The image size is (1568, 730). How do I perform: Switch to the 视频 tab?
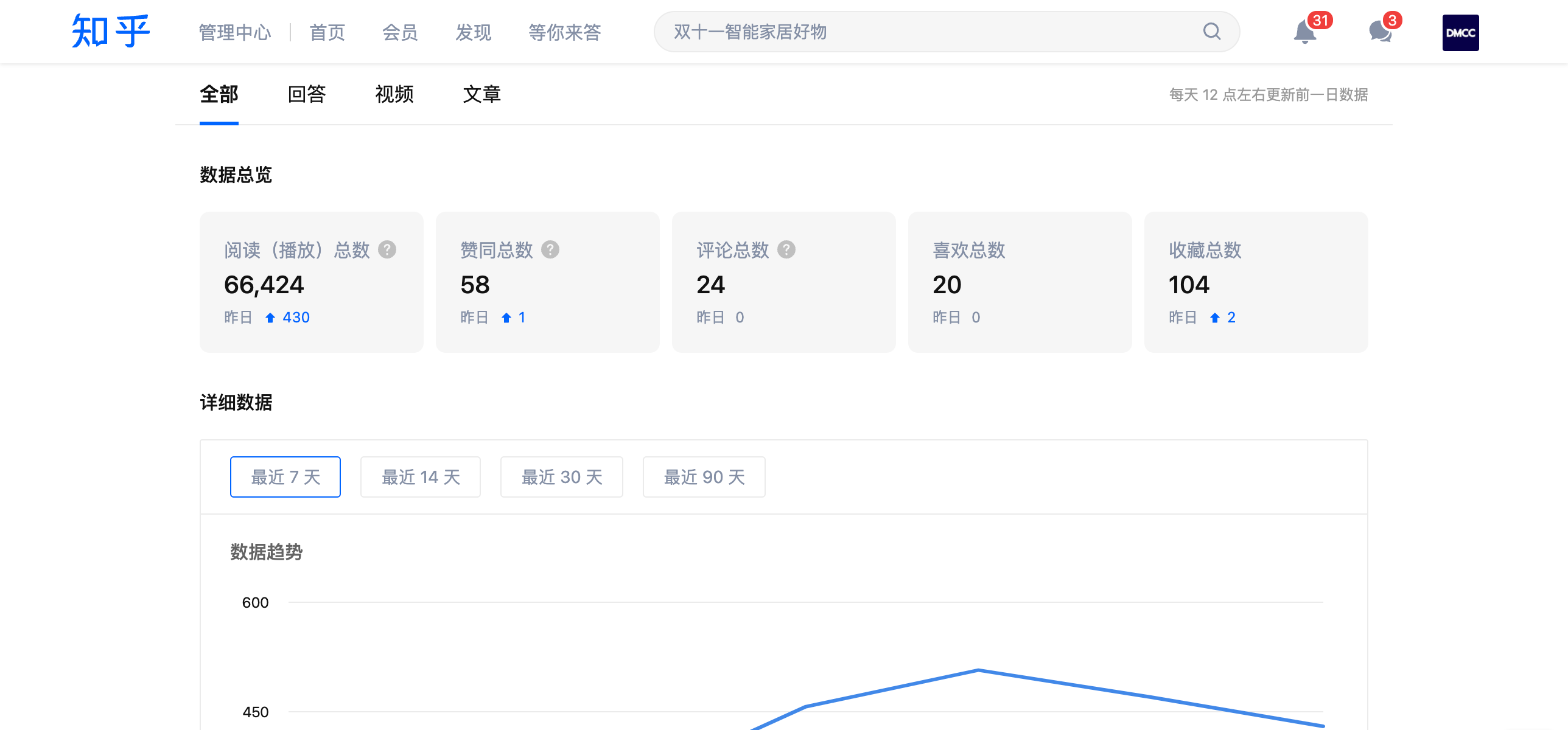click(x=394, y=94)
